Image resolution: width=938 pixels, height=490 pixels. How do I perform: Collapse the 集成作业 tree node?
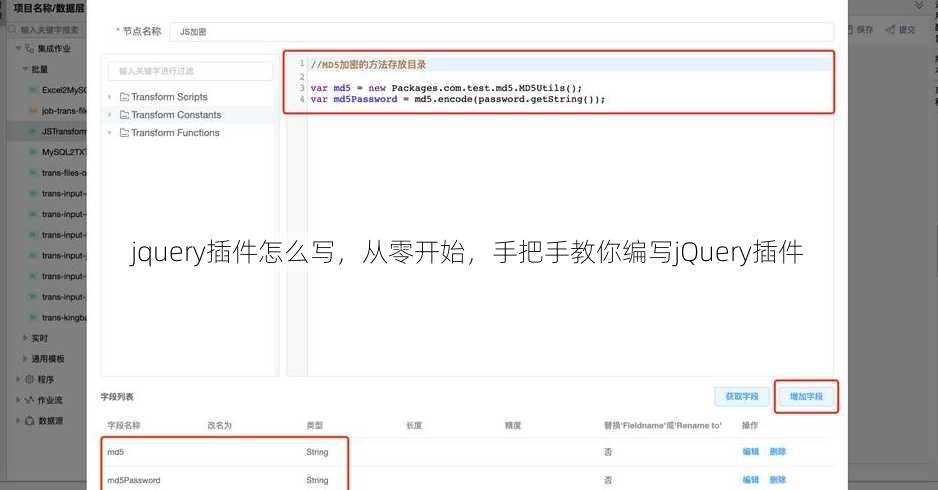(x=19, y=48)
